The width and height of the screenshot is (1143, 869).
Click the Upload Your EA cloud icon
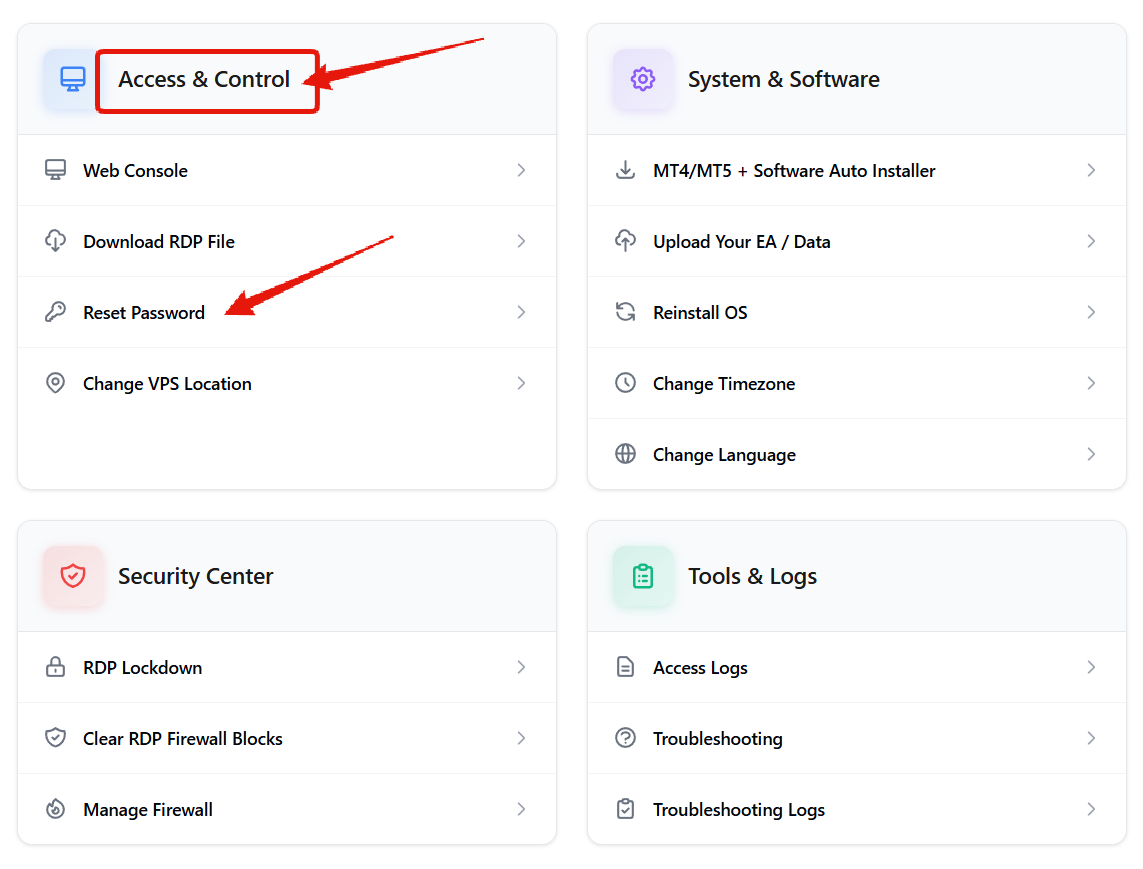625,241
